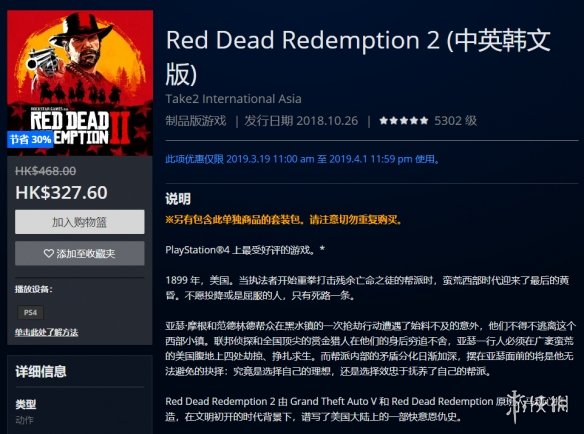Click the Take2 International Asia publisher name
Image resolution: width=584 pixels, height=434 pixels.
234,99
